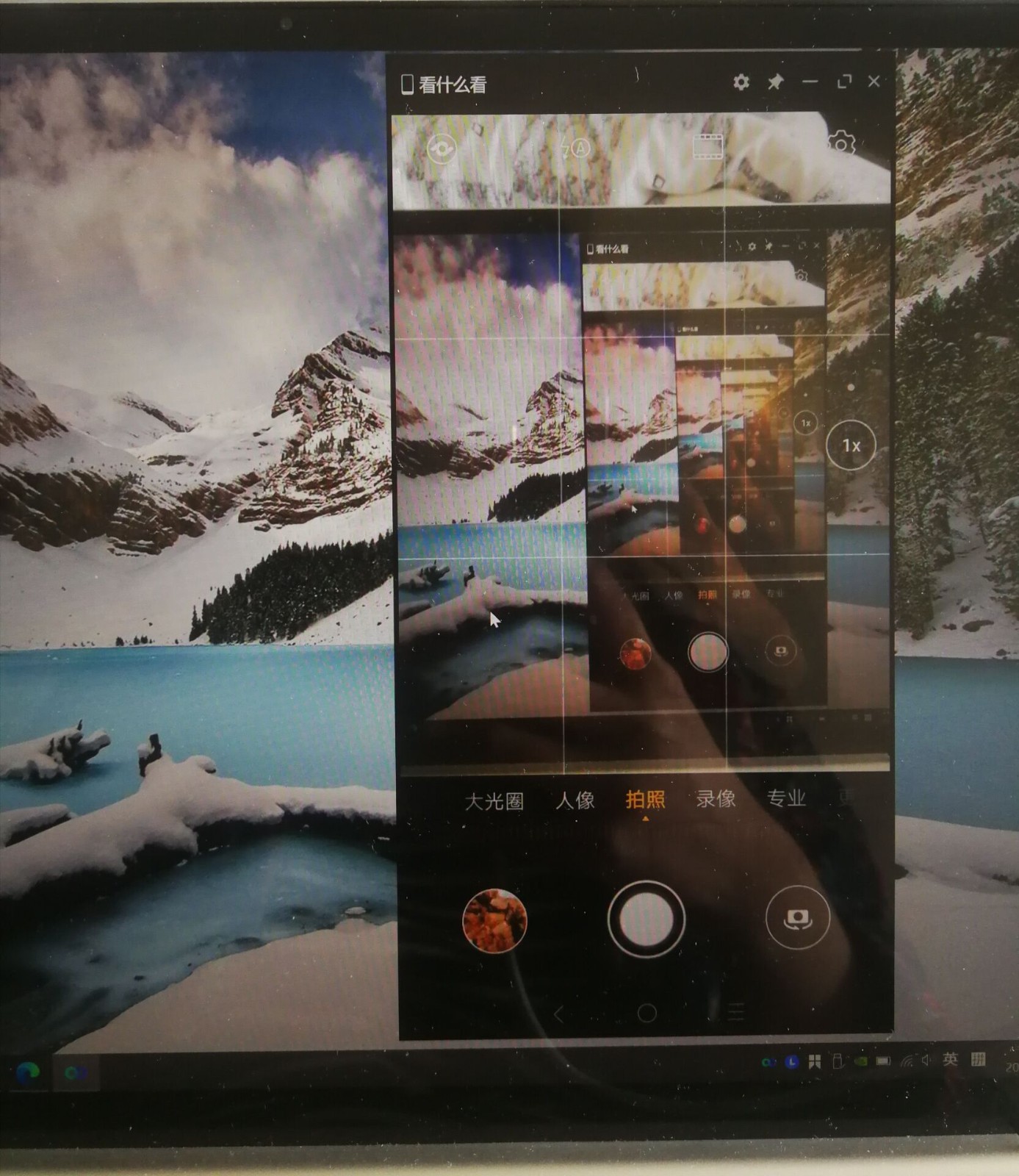
Task: Open the second app on taskbar
Action: tap(75, 1074)
